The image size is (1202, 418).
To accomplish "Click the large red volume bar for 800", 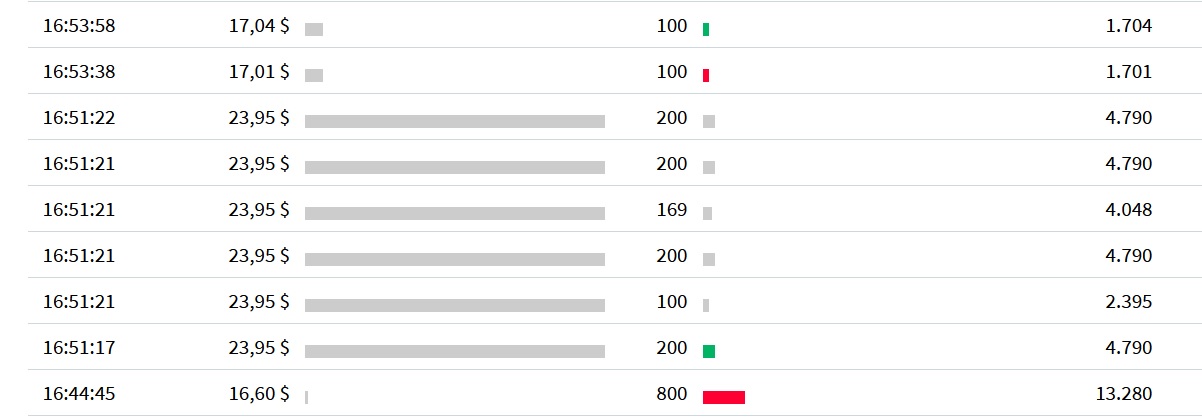I will pyautogui.click(x=724, y=397).
